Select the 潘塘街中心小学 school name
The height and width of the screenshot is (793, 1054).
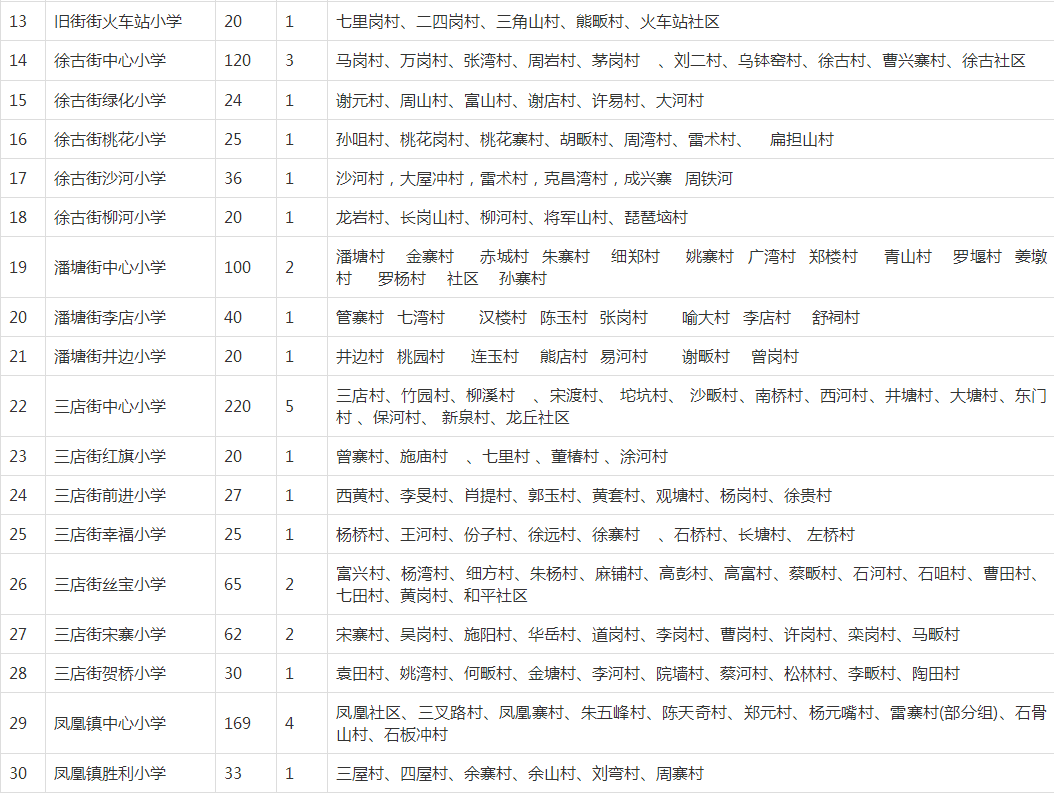[110, 268]
